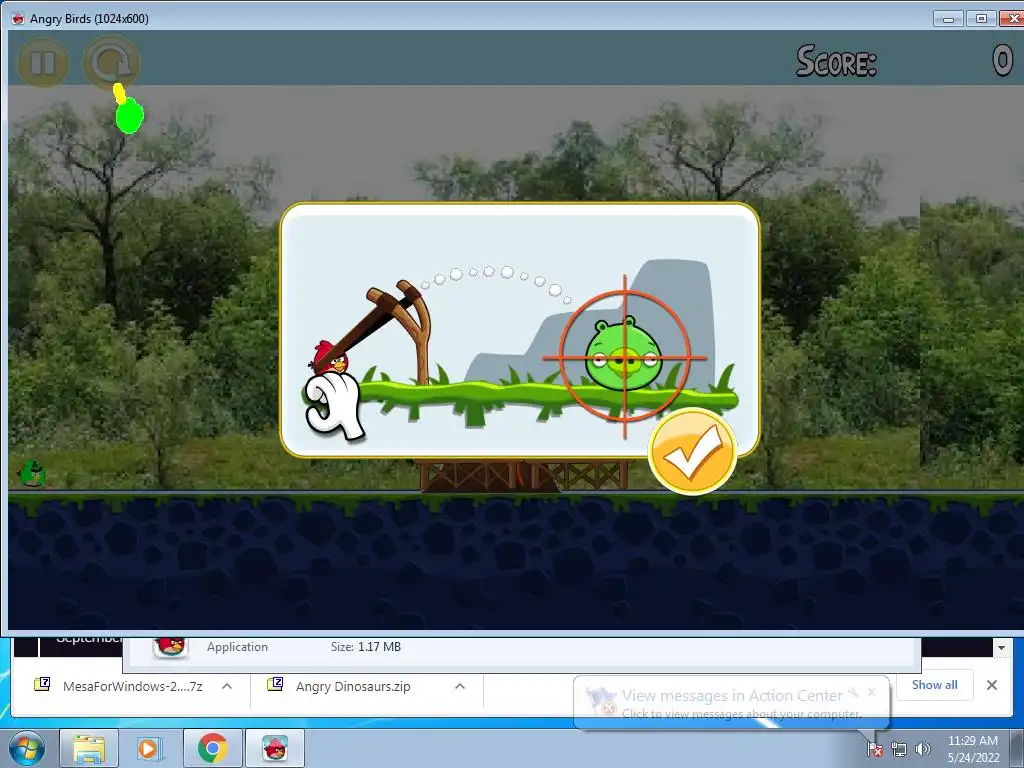Switch to Chrome in taskbar
Image resolution: width=1024 pixels, height=768 pixels.
212,748
